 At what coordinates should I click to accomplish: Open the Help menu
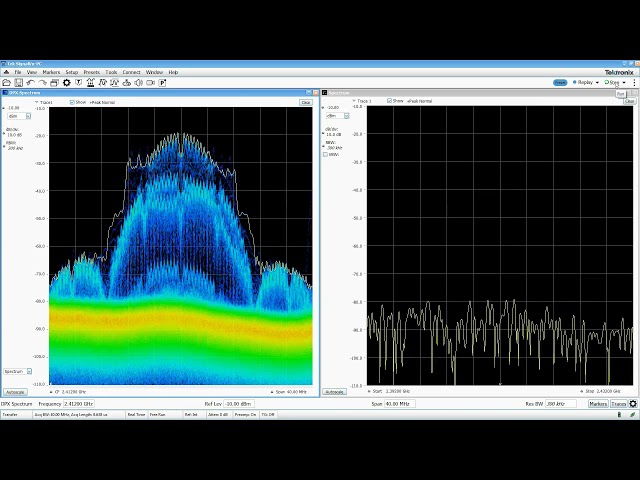[173, 72]
